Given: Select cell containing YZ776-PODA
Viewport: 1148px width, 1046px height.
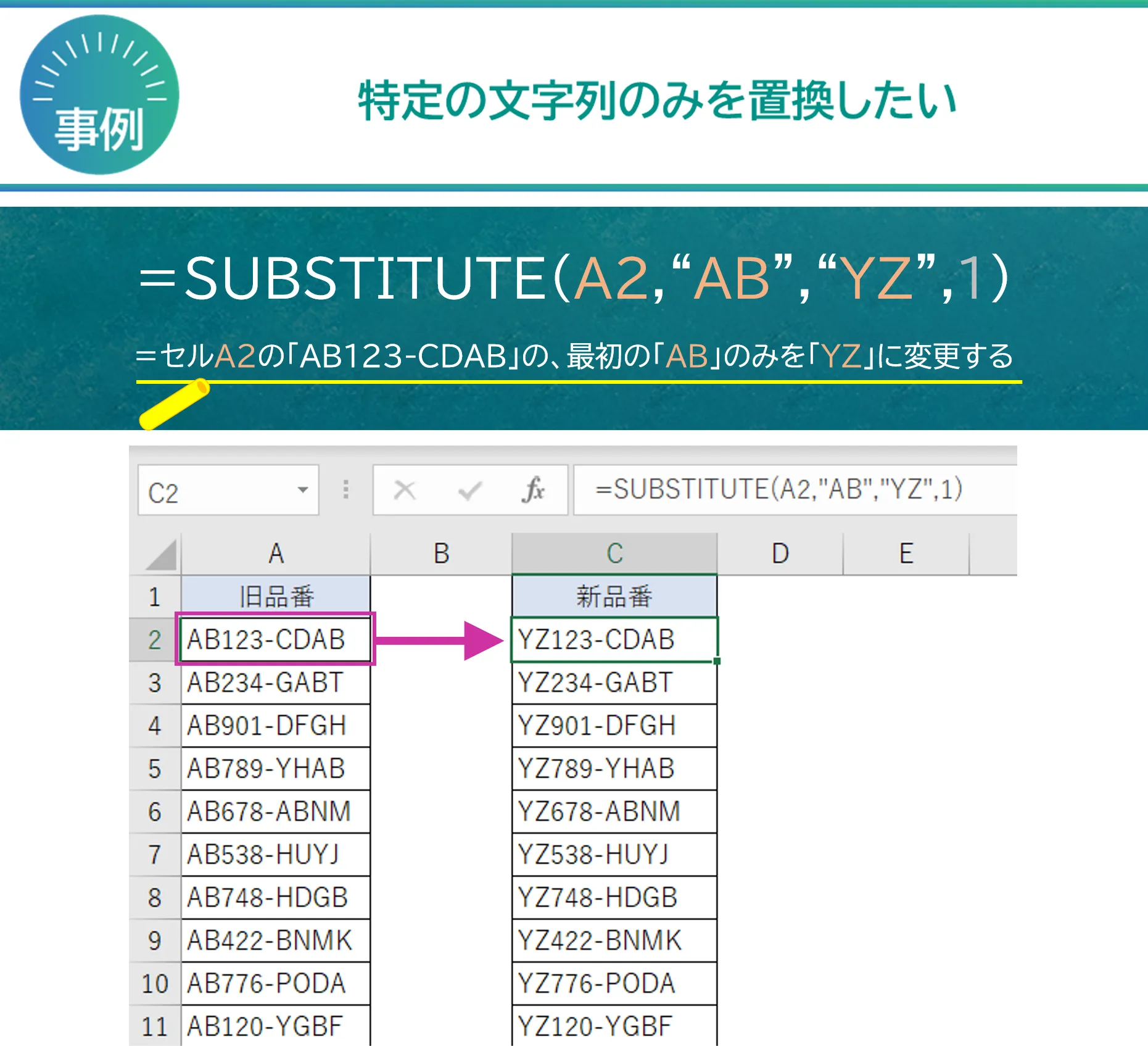Looking at the screenshot, I should click(614, 984).
